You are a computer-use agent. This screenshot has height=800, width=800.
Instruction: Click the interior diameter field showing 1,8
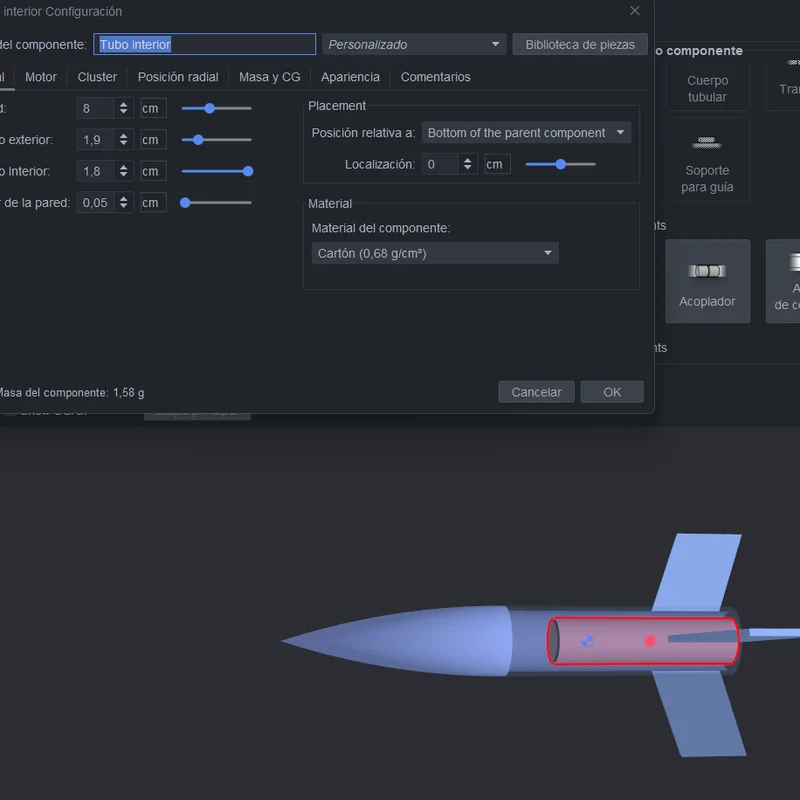[95, 171]
